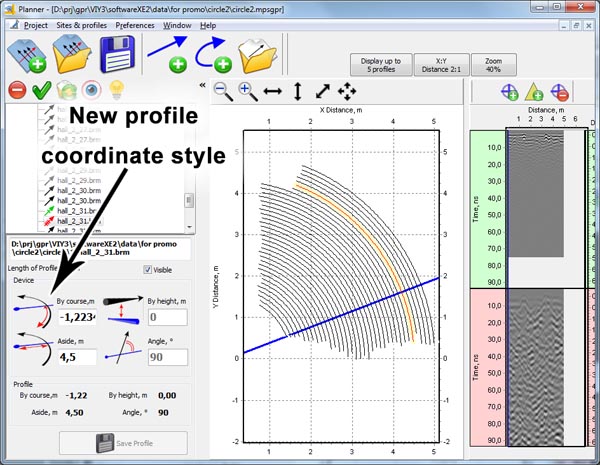The height and width of the screenshot is (465, 600).
Task: Select highlighted hall_2_31 red arrow item
Action: click(x=73, y=221)
